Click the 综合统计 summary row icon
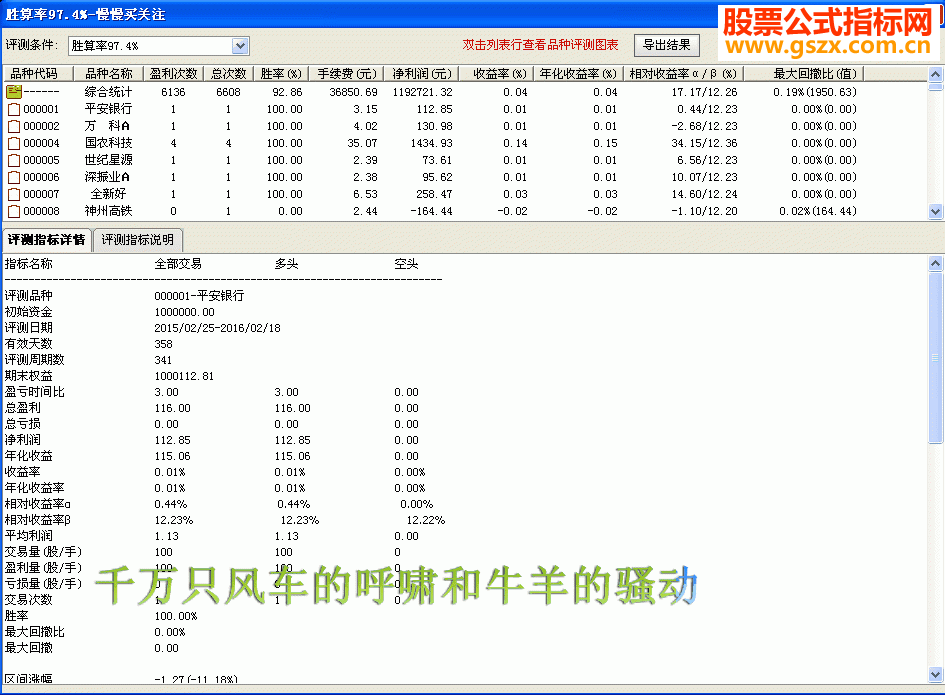945x695 pixels. pos(14,92)
